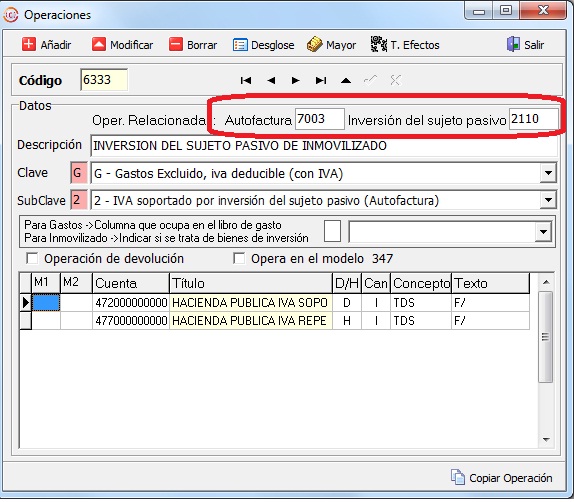
Task: Click the Borrar minus icon
Action: click(176, 44)
